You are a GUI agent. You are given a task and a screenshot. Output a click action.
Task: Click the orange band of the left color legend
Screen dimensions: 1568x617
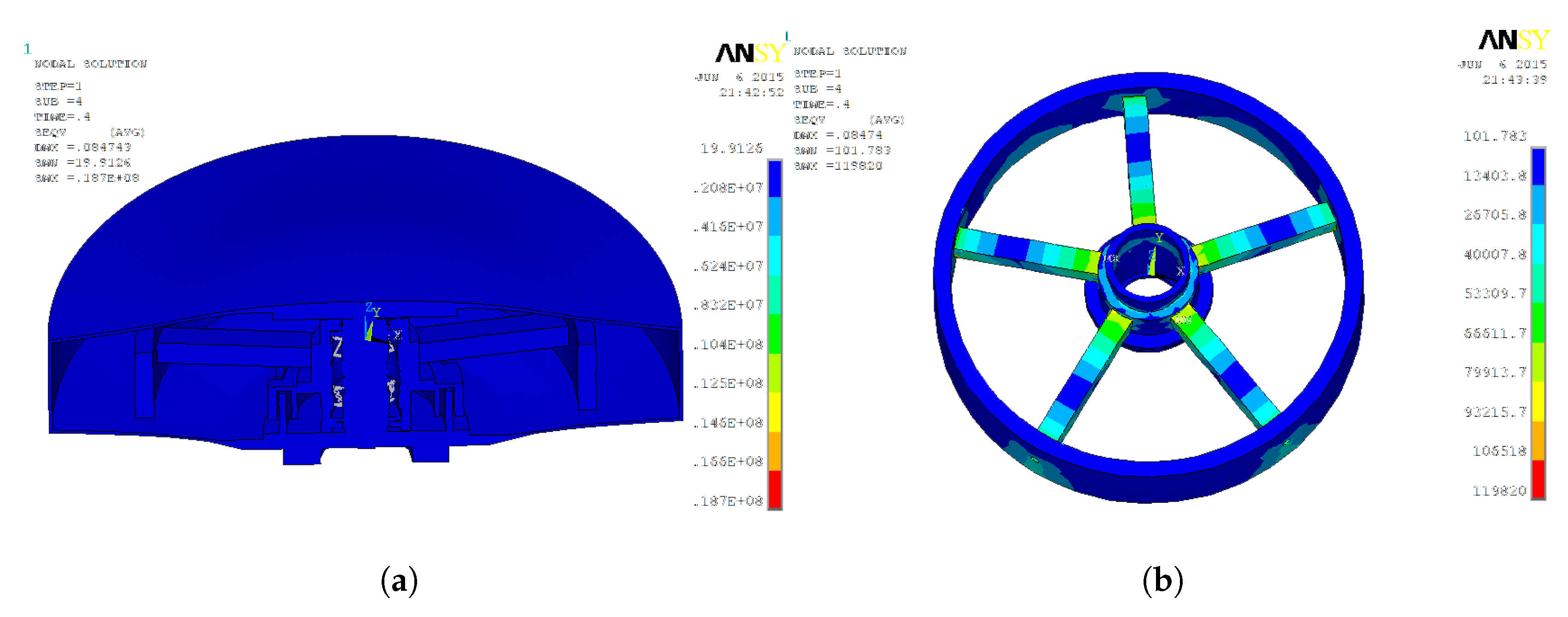[774, 451]
